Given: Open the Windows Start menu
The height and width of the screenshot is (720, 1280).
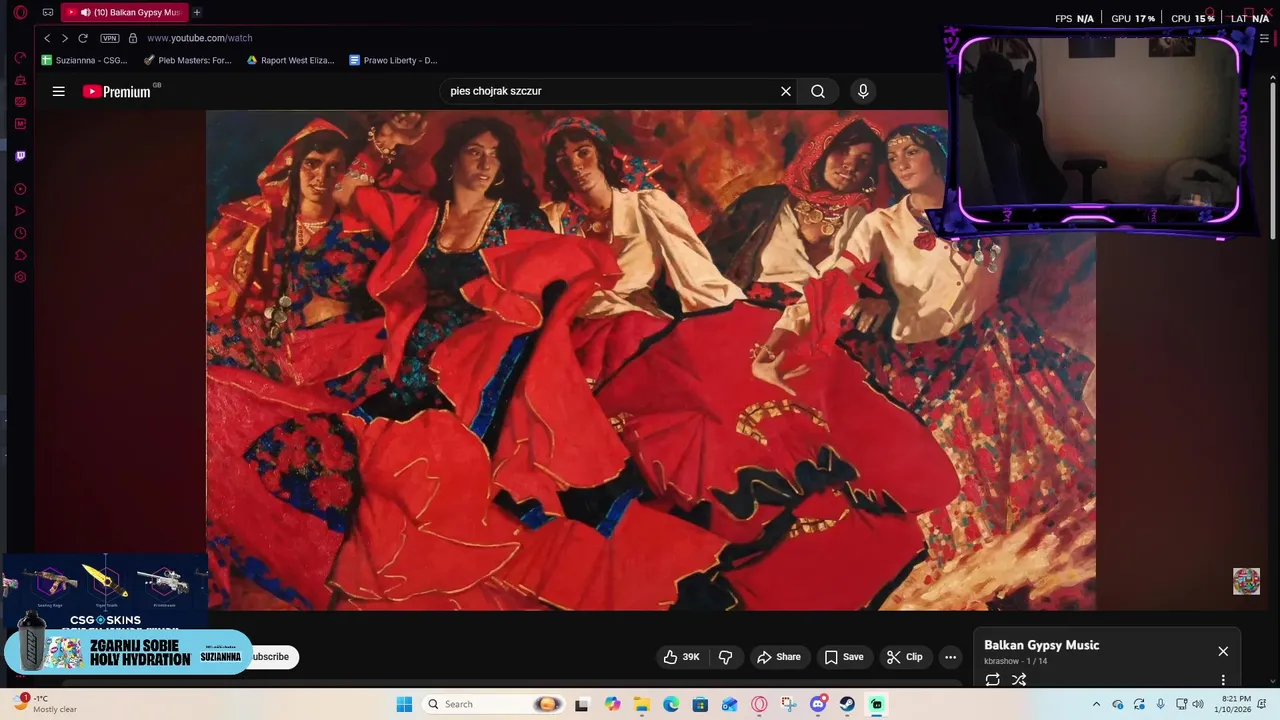Looking at the screenshot, I should (404, 704).
